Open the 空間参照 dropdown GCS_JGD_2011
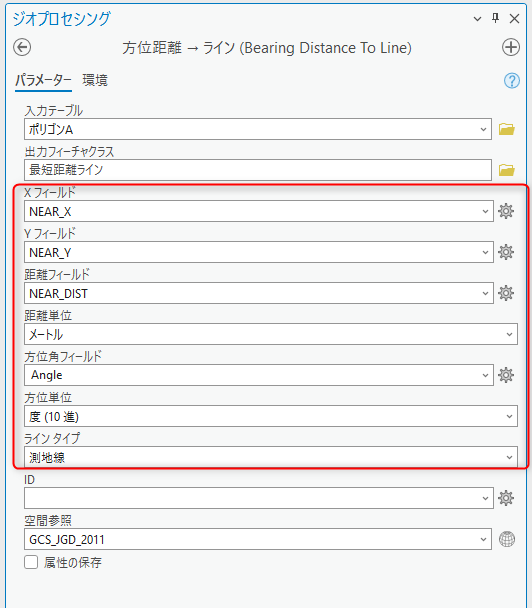The height and width of the screenshot is (608, 532). point(258,539)
